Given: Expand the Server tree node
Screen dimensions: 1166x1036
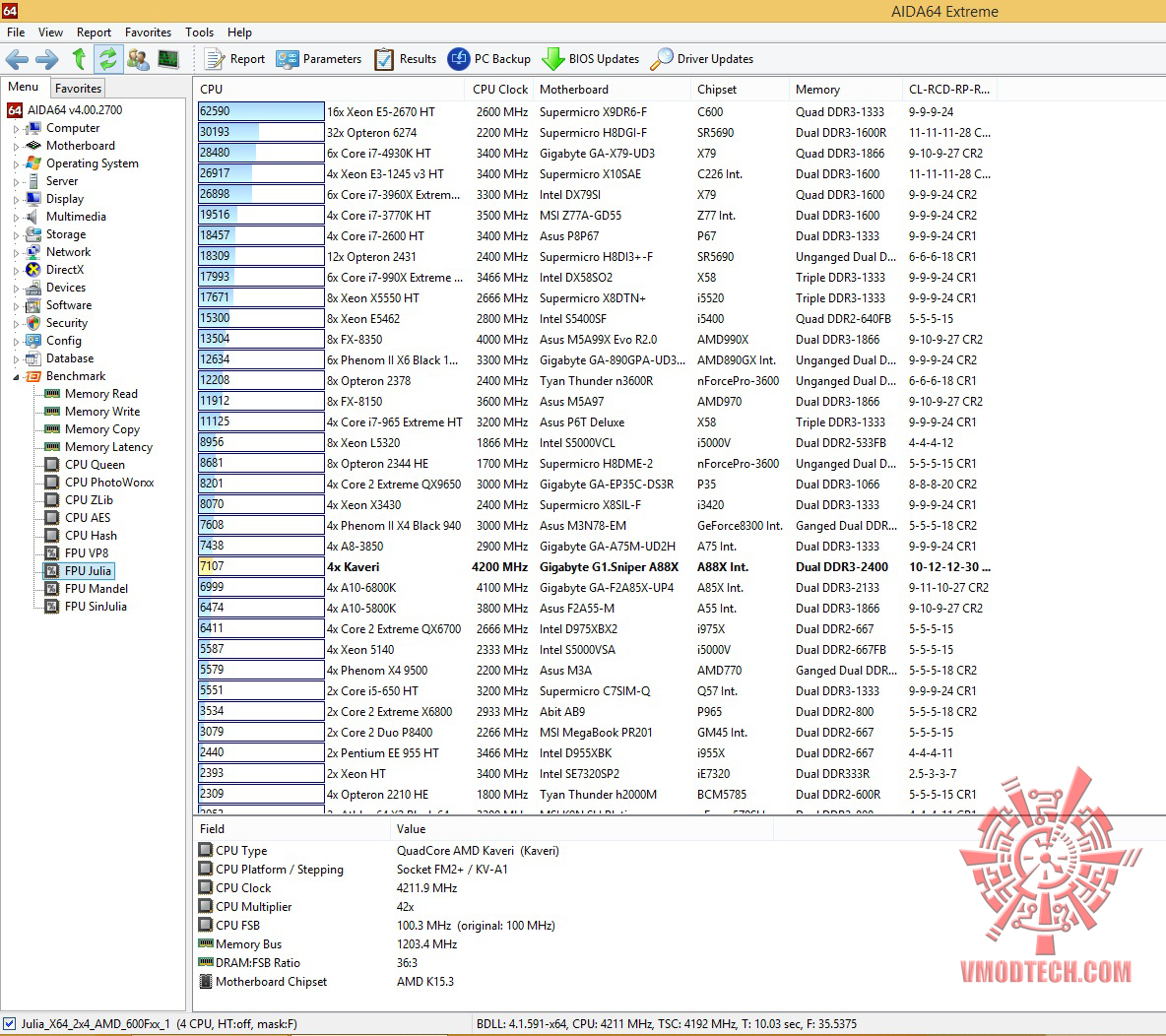Looking at the screenshot, I should click(x=16, y=181).
